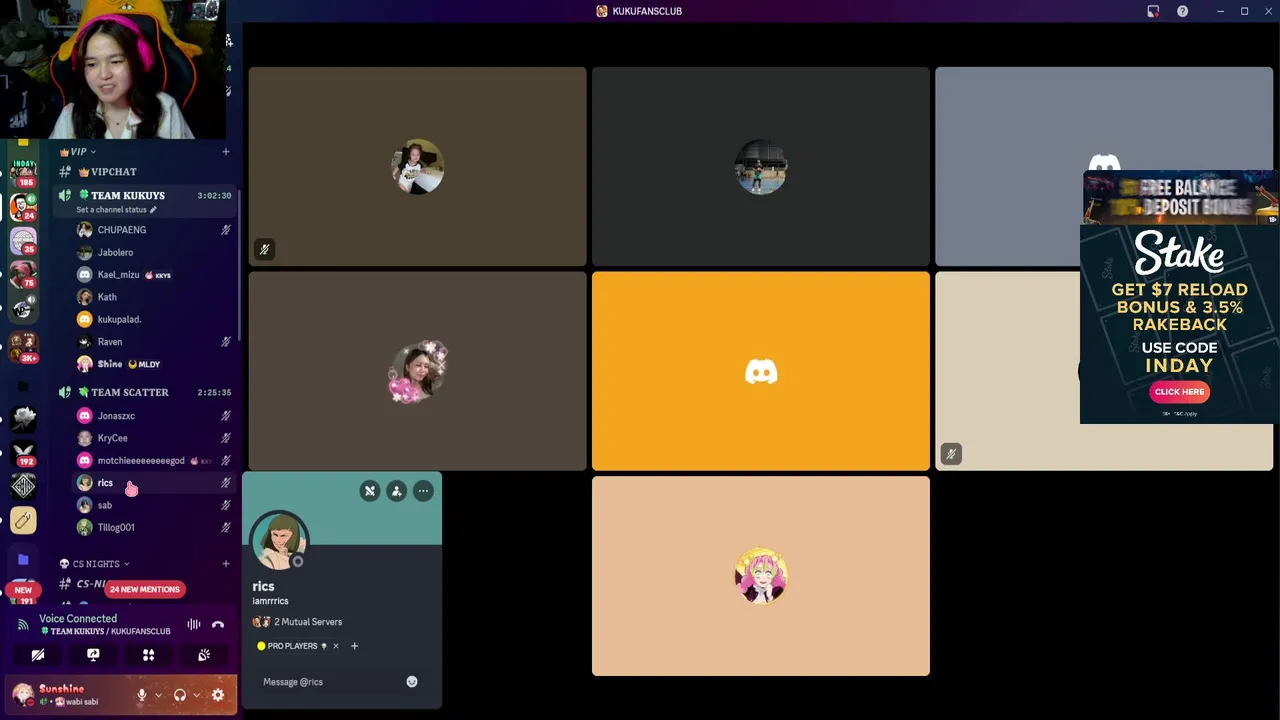Viewport: 1280px width, 720px height.
Task: Open the server icon with 35 badge
Action: click(23, 240)
